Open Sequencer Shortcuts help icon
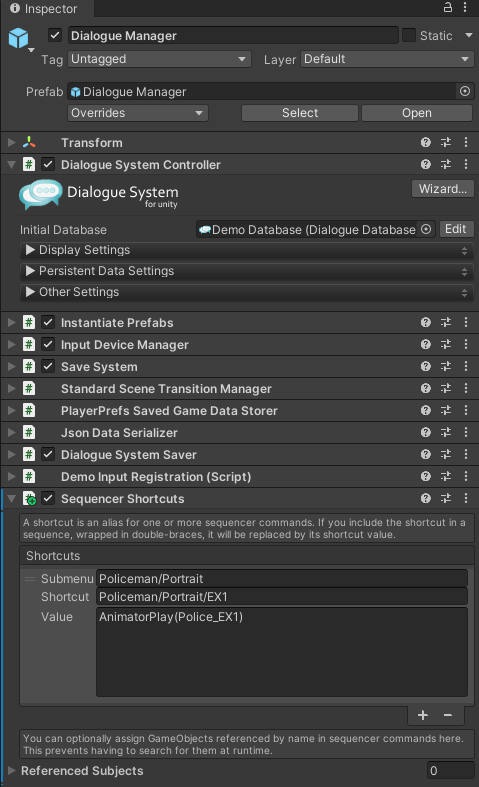479x787 pixels. pyautogui.click(x=426, y=499)
